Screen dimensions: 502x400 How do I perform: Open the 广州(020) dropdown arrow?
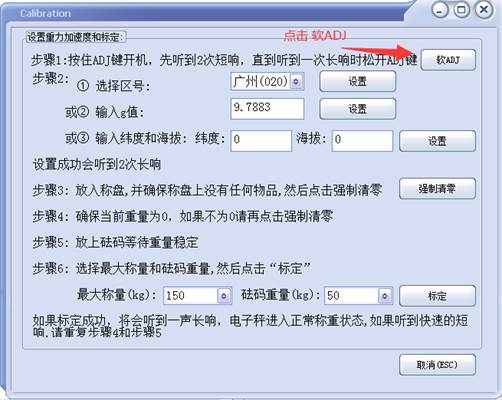pos(296,81)
